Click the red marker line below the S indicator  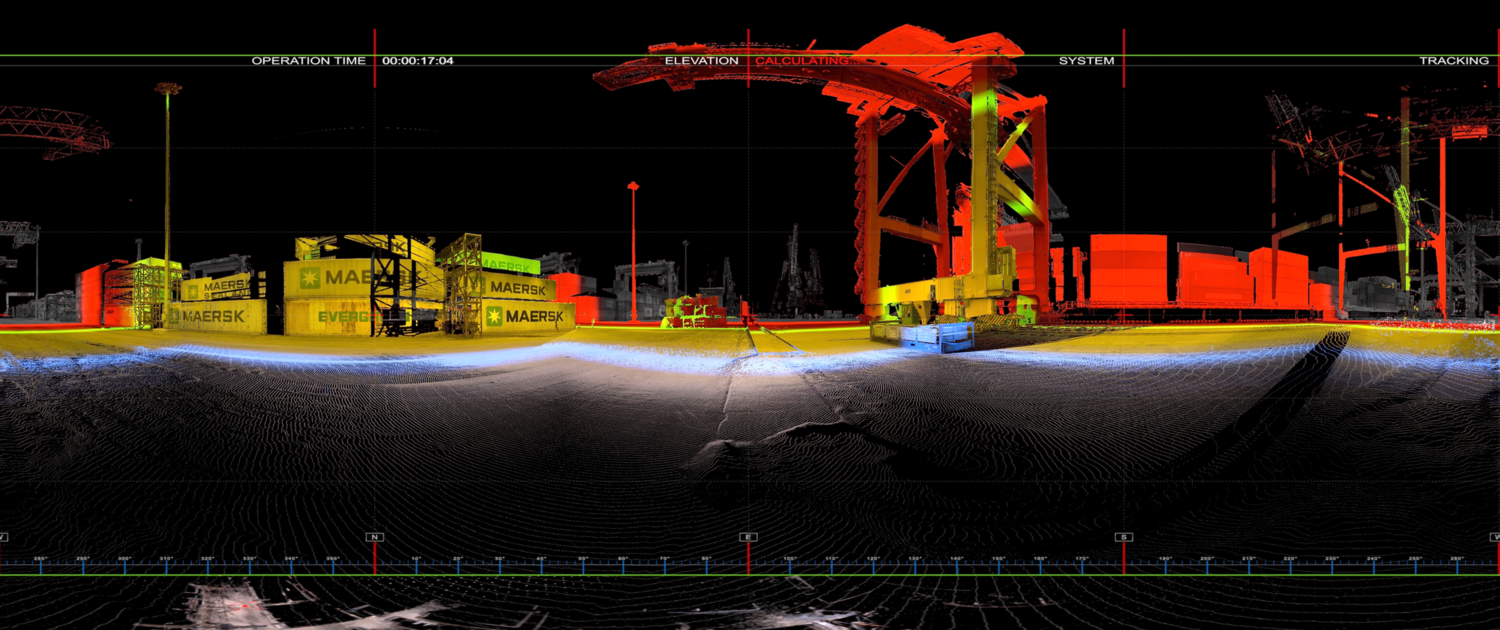point(1125,560)
